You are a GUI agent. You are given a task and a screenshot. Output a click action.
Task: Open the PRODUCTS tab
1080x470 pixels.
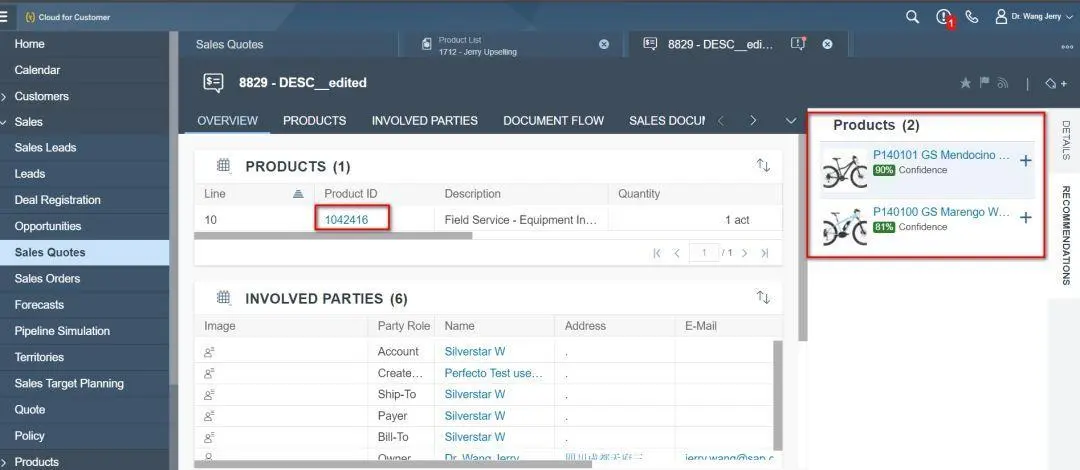click(314, 121)
